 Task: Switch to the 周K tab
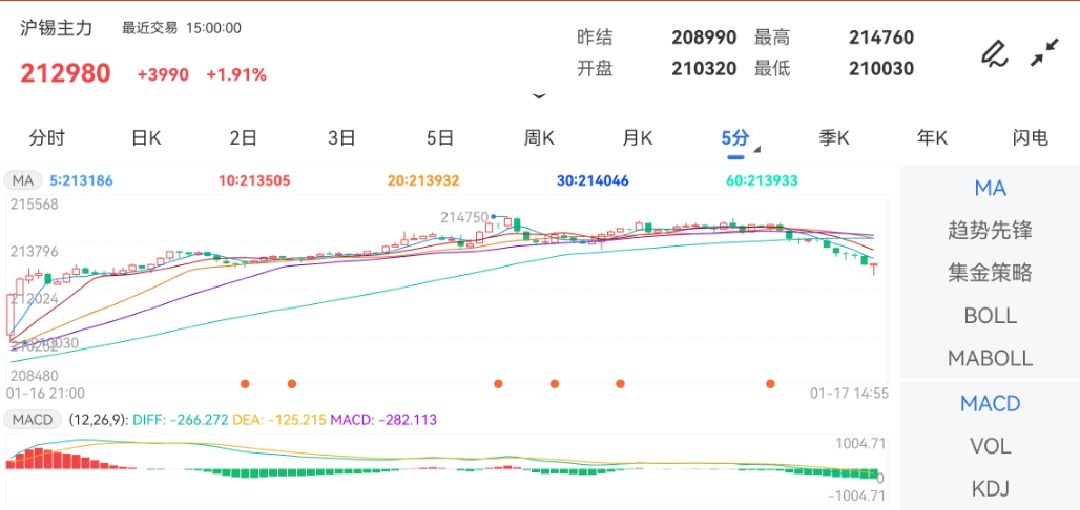coord(539,138)
